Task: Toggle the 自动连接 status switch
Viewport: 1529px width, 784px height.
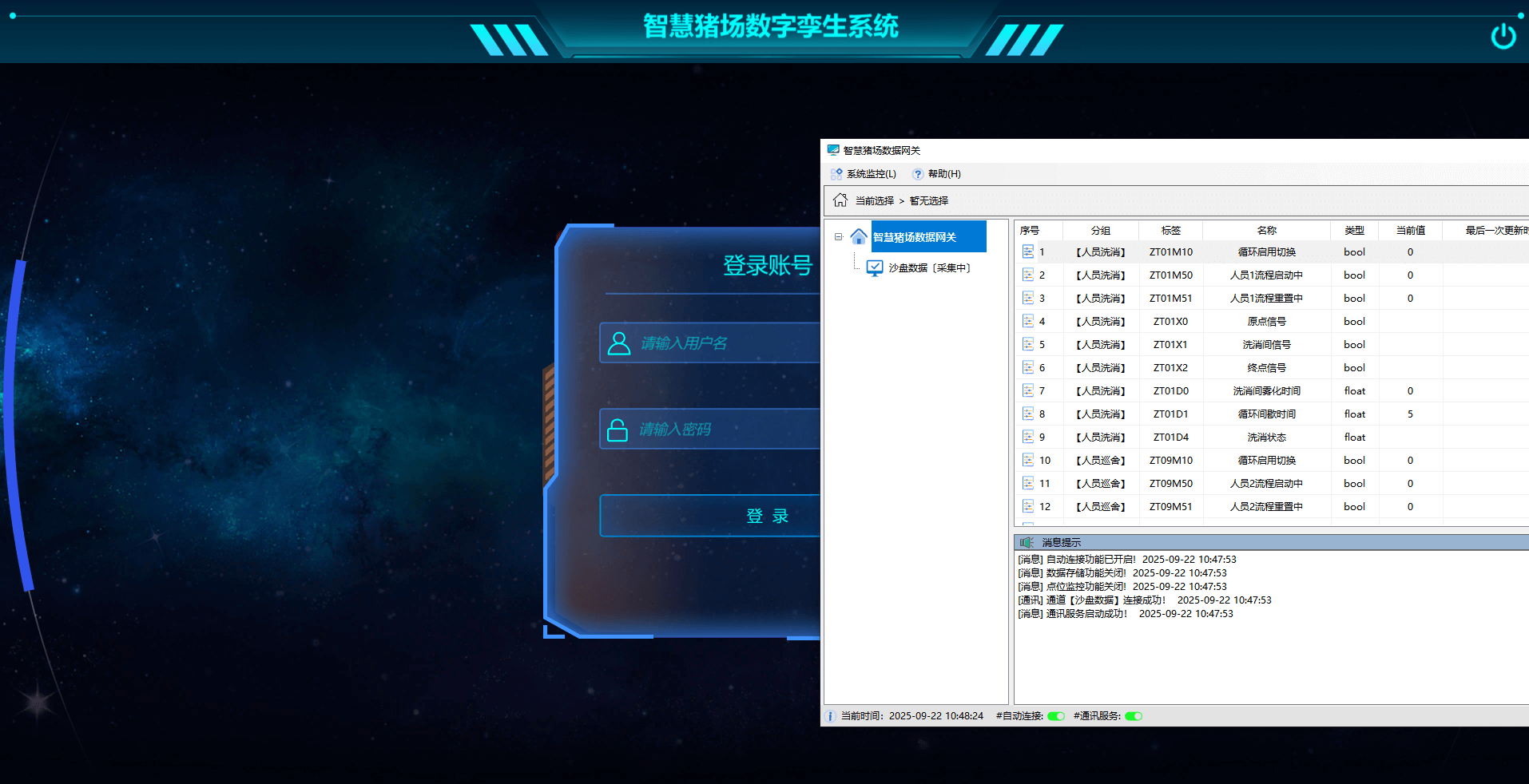Action: pos(1056,716)
